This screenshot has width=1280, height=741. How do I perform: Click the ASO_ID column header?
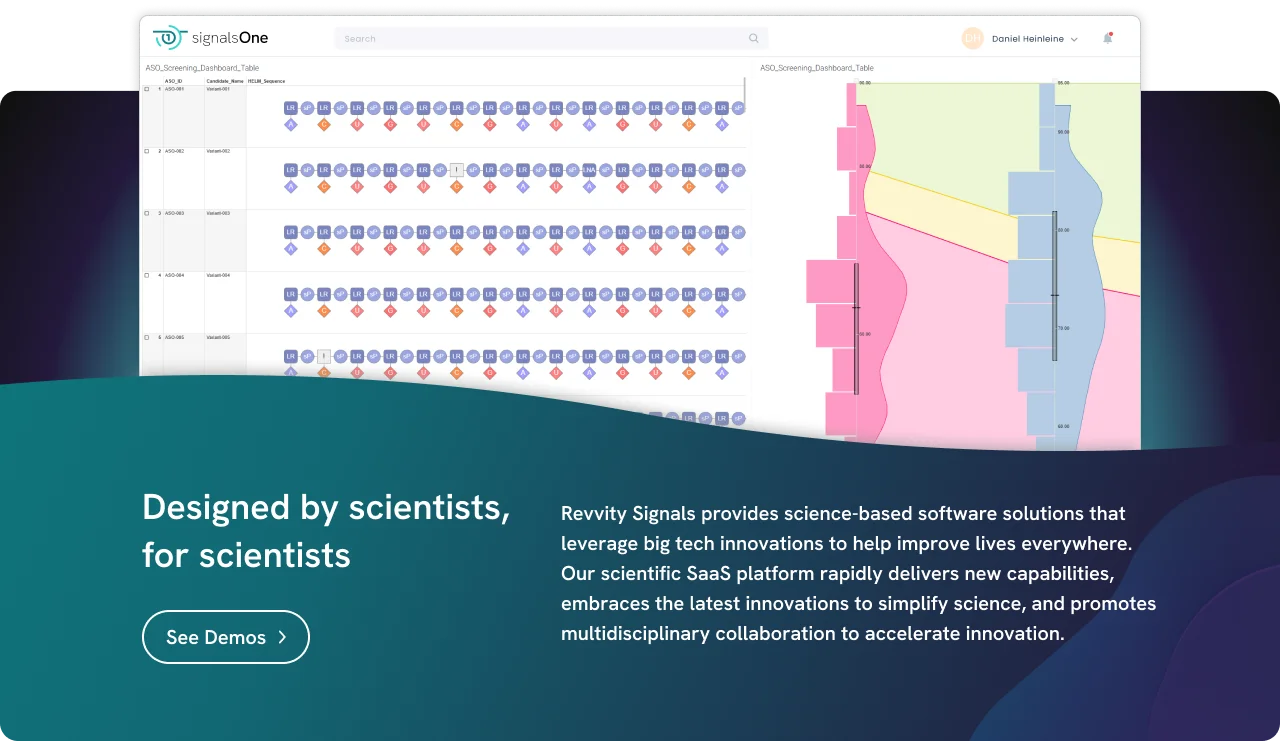click(173, 80)
